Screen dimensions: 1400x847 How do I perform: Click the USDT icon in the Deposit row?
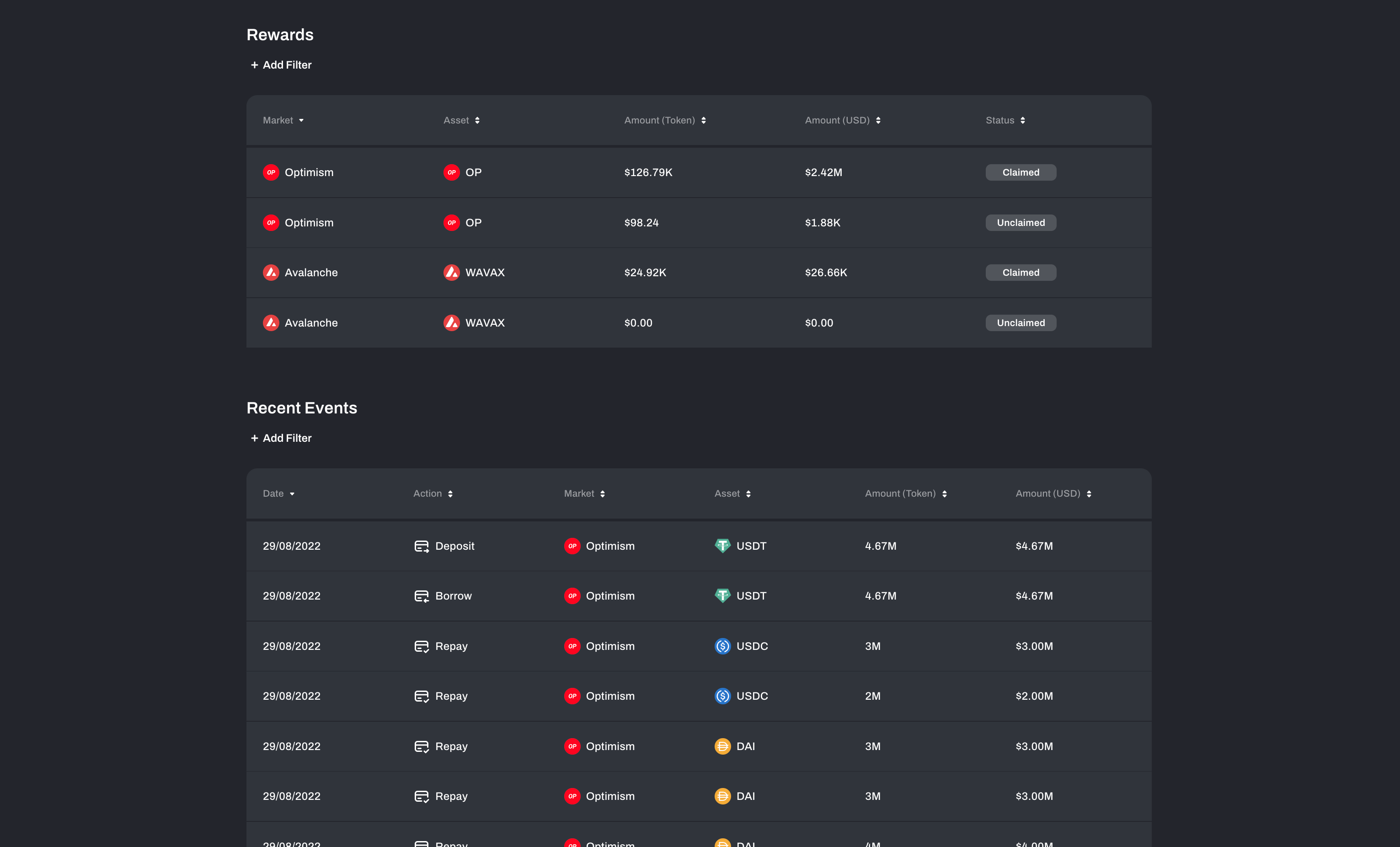point(722,546)
